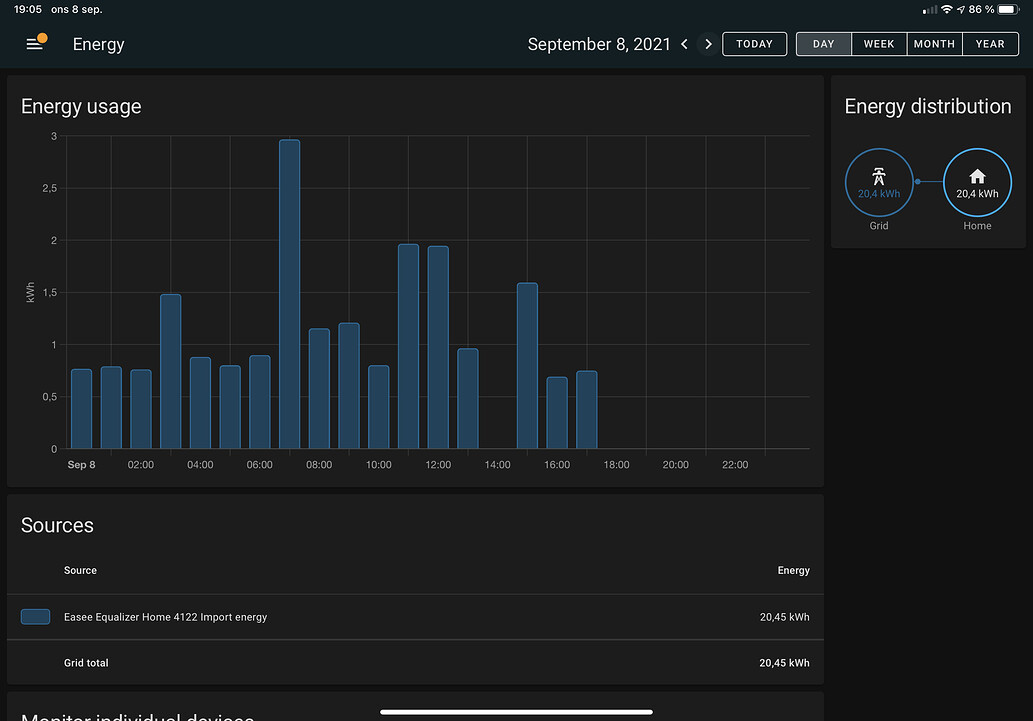Image resolution: width=1033 pixels, height=721 pixels.
Task: Click the "Grid total" label
Action: coord(86,663)
